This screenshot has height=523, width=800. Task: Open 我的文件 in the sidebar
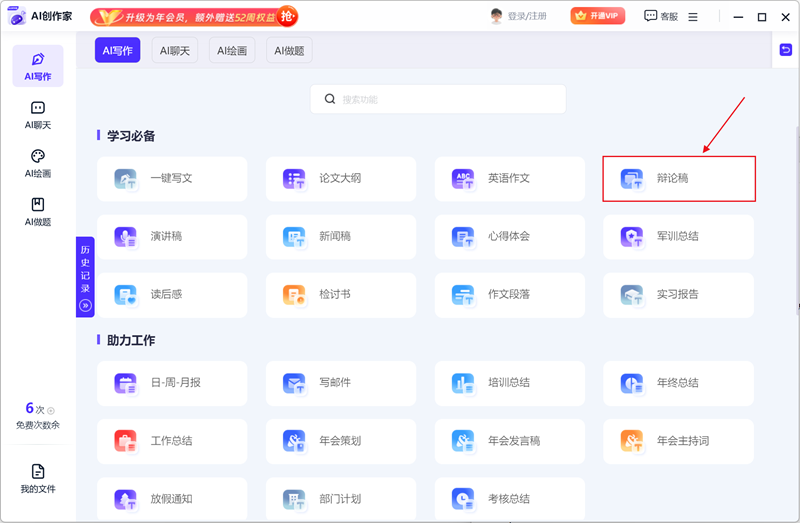(x=38, y=479)
